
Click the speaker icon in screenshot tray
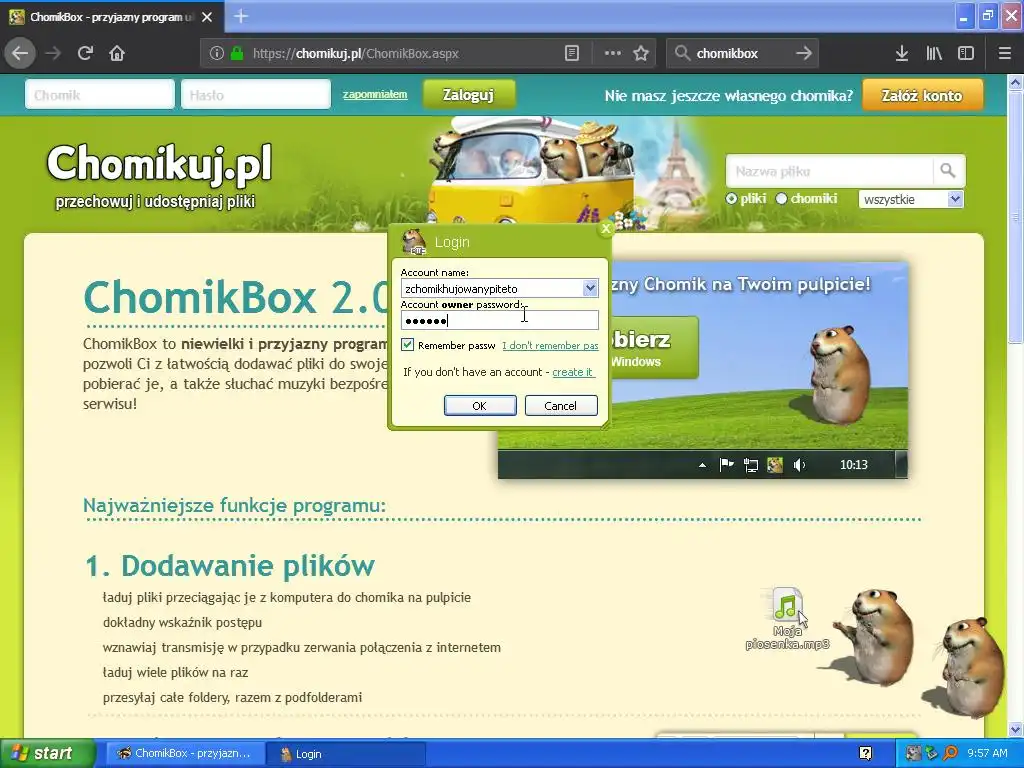point(799,465)
